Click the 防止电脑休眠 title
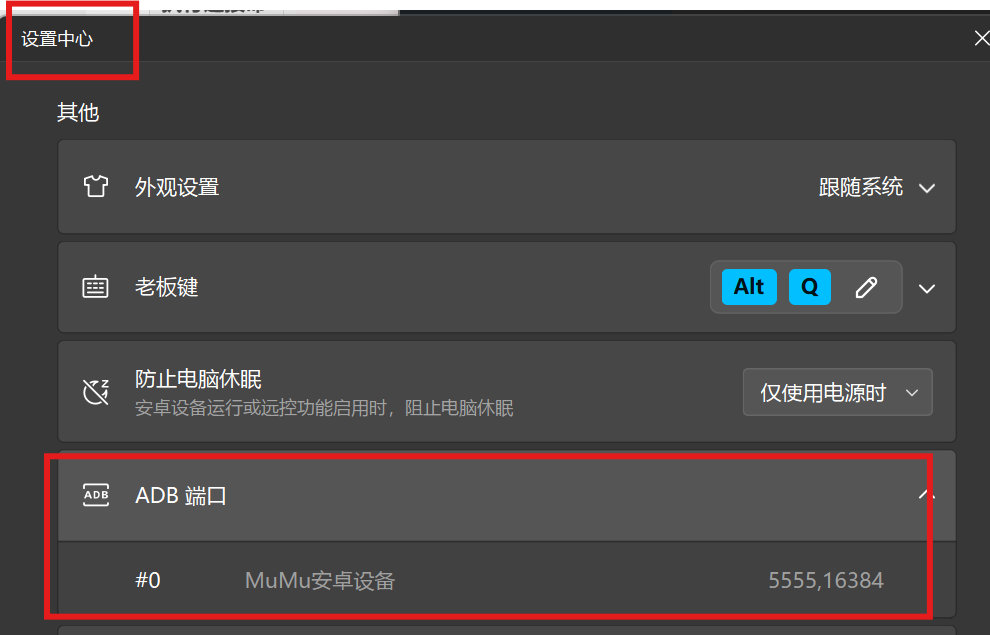 point(198,379)
